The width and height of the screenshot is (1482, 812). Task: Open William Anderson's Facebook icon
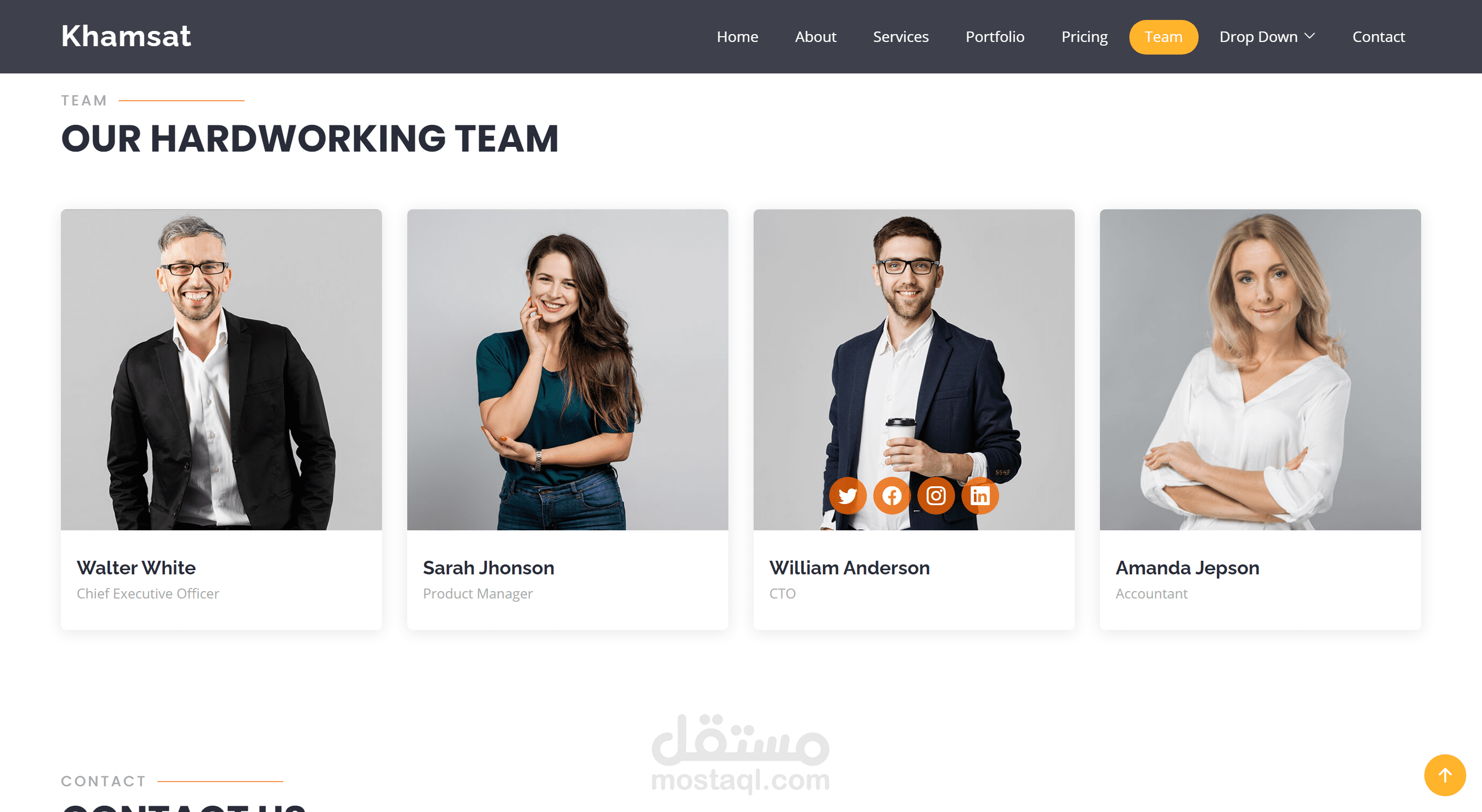(x=892, y=496)
